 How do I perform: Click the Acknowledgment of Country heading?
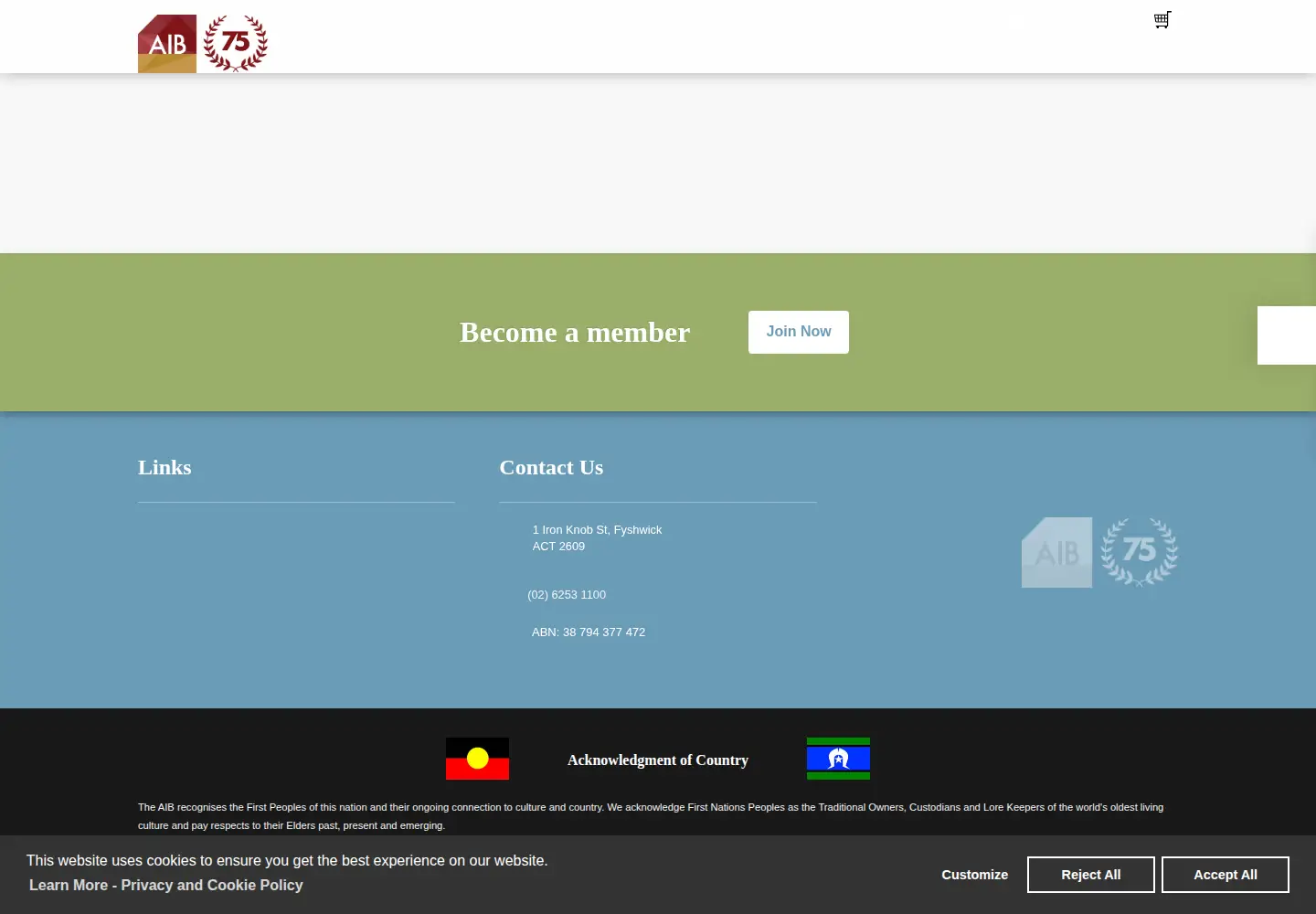pyautogui.click(x=658, y=760)
